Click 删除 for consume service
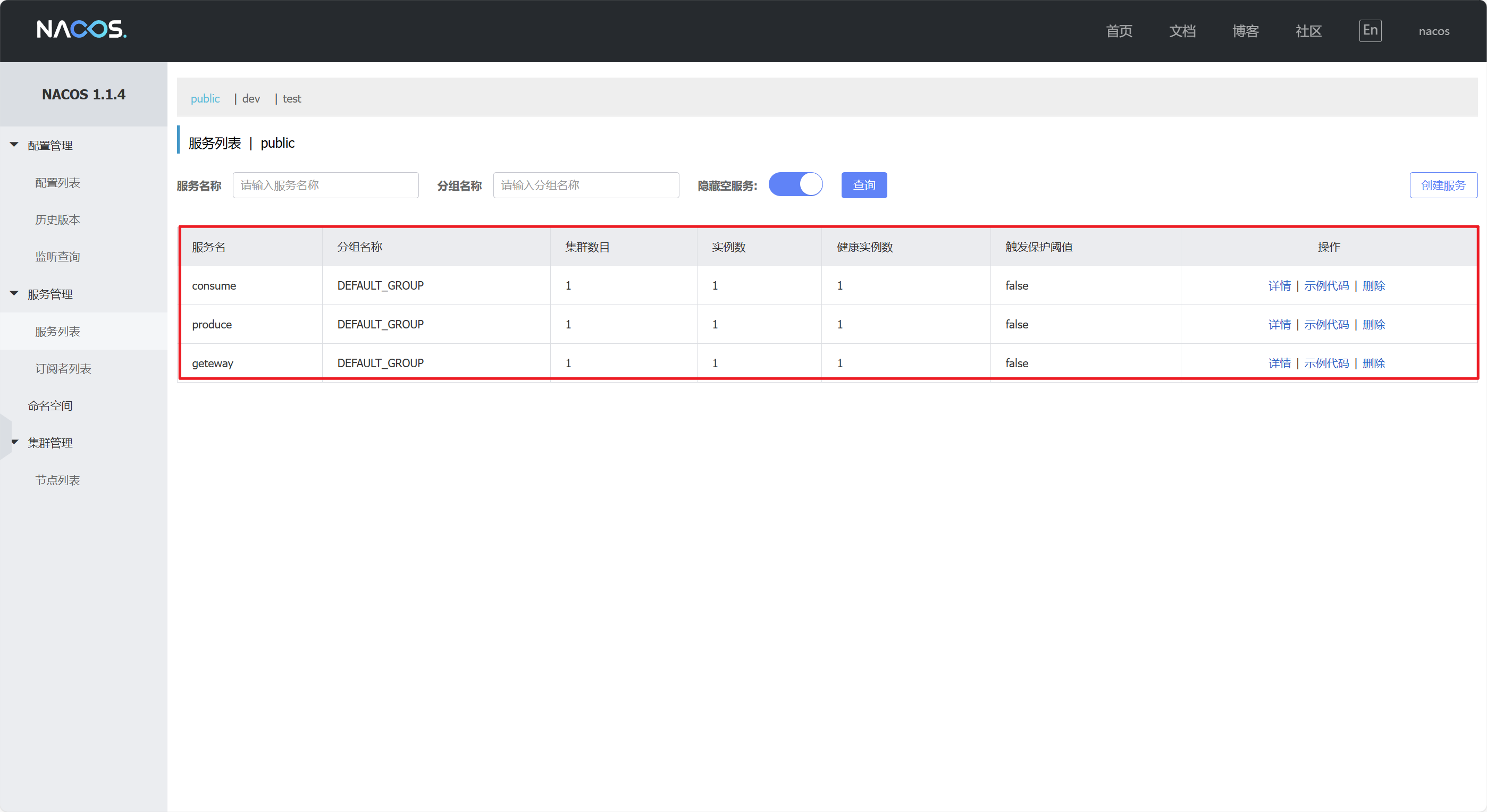Viewport: 1487px width, 812px height. 1373,286
